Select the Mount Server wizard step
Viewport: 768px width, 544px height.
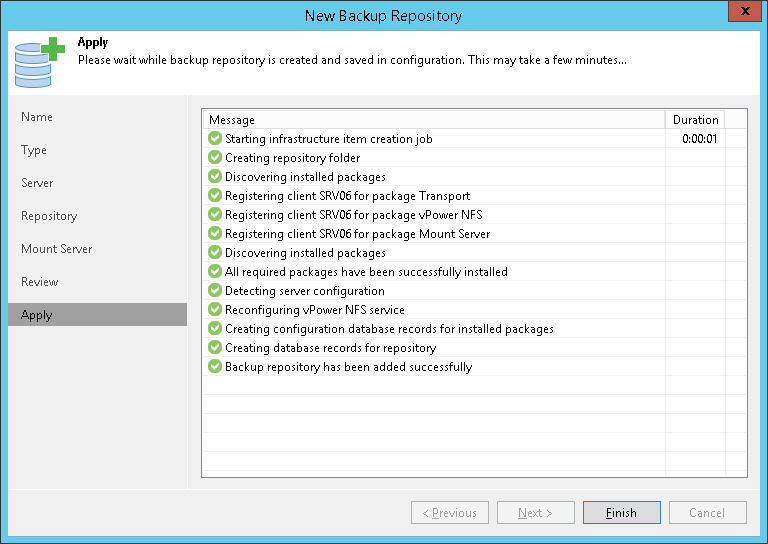point(56,249)
